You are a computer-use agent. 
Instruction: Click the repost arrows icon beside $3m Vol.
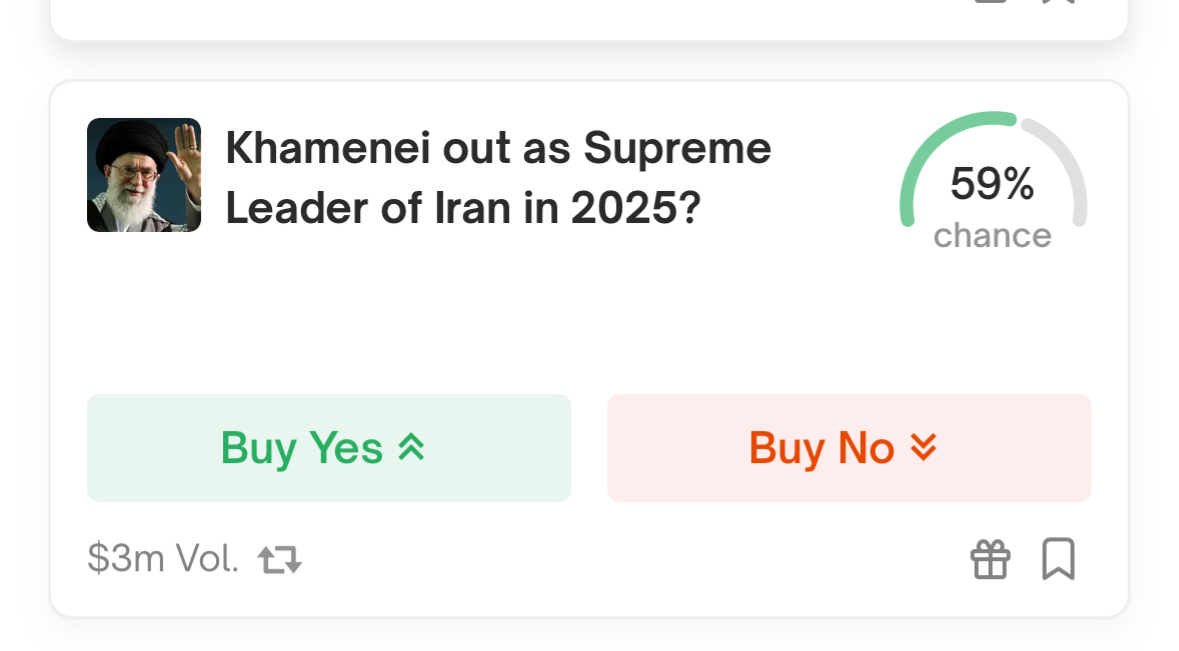click(280, 560)
